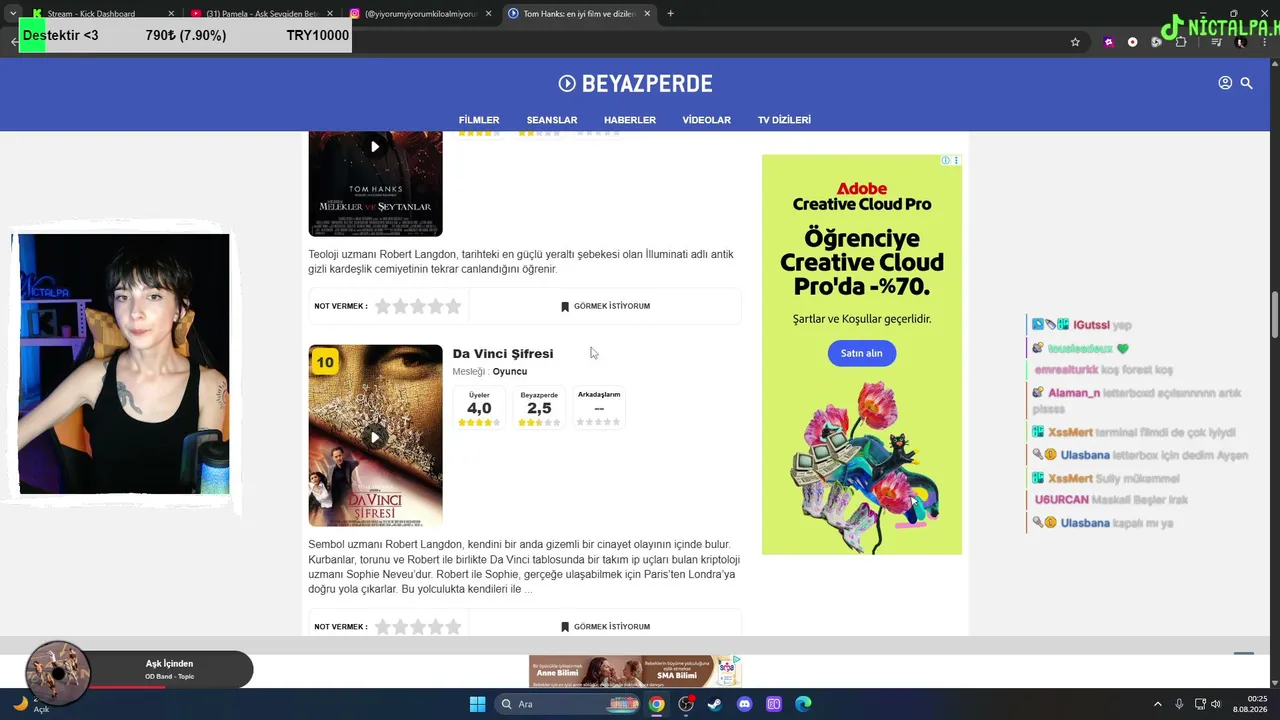Open Discord from the taskbar
This screenshot has height=720, width=1280.
point(744,704)
